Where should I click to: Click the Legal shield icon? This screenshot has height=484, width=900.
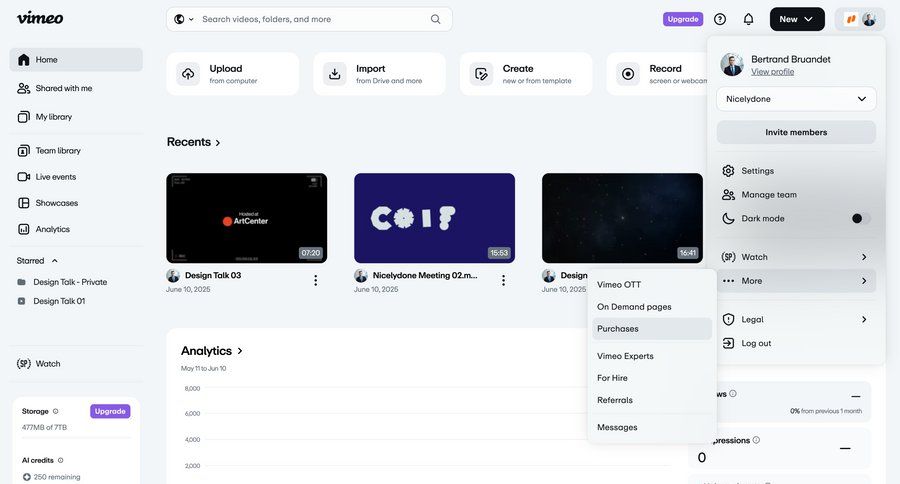click(x=728, y=319)
